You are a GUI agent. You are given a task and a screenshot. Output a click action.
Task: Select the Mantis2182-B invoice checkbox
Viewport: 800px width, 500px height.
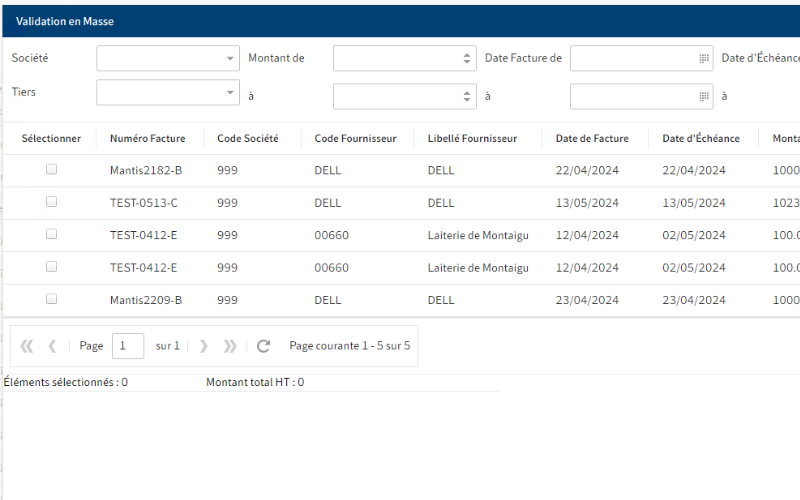click(51, 169)
